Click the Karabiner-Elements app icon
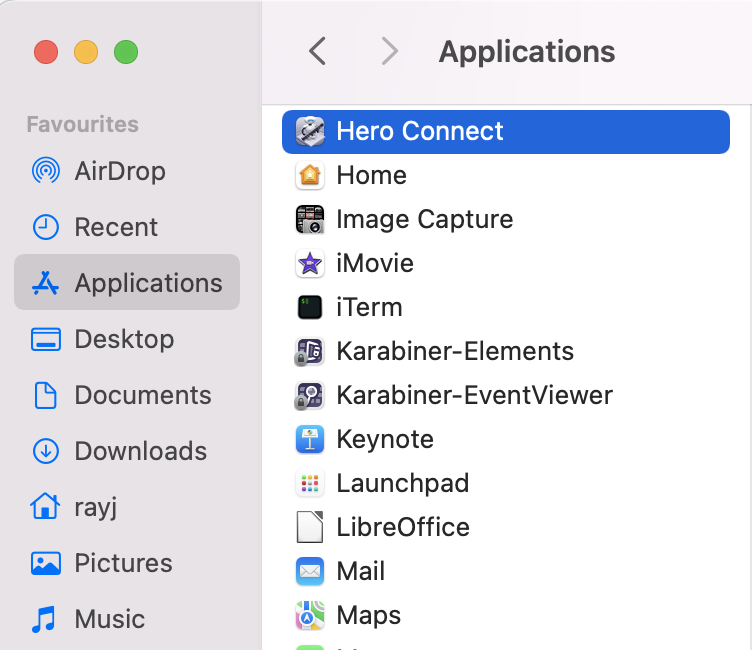The image size is (752, 650). pyautogui.click(x=310, y=352)
